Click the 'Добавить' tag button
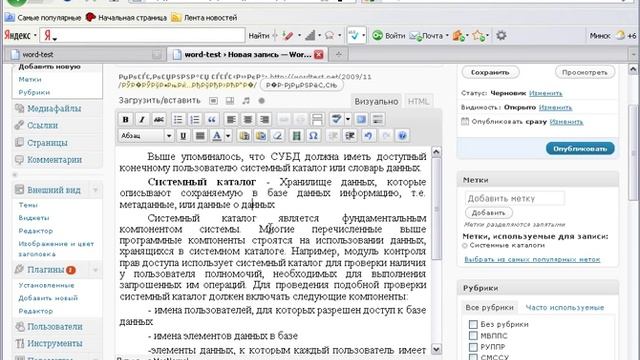 click(x=489, y=213)
